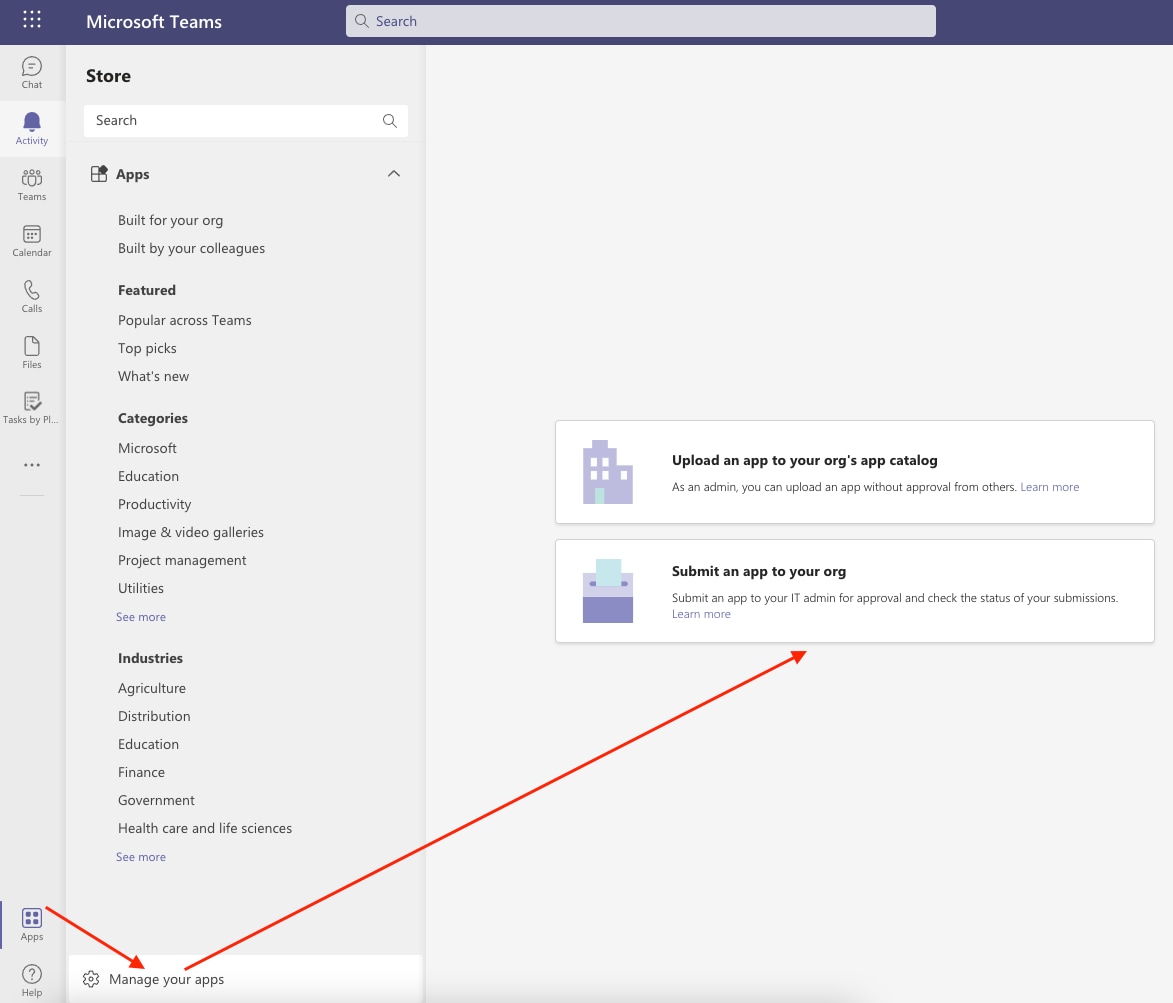Click the ellipsis for more apps

[x=31, y=464]
